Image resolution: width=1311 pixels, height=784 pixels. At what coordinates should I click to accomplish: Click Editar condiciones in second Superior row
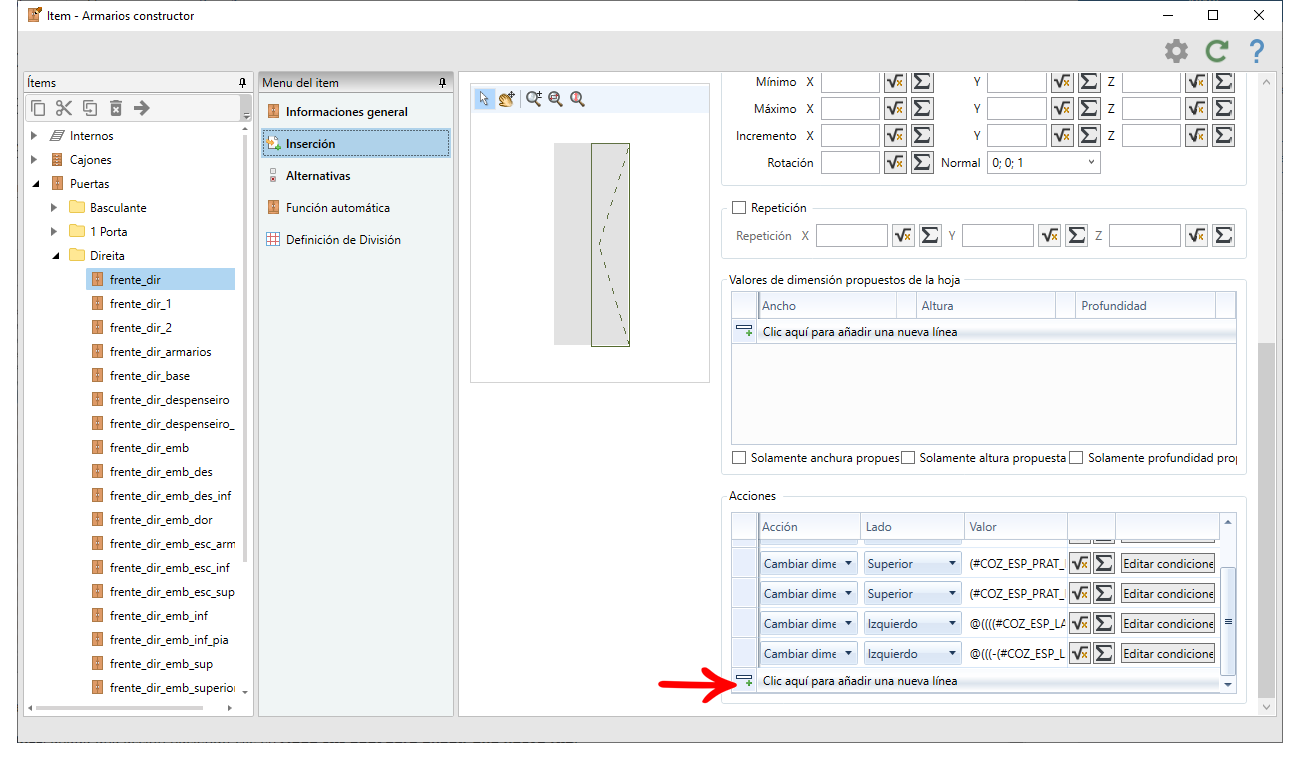1168,594
